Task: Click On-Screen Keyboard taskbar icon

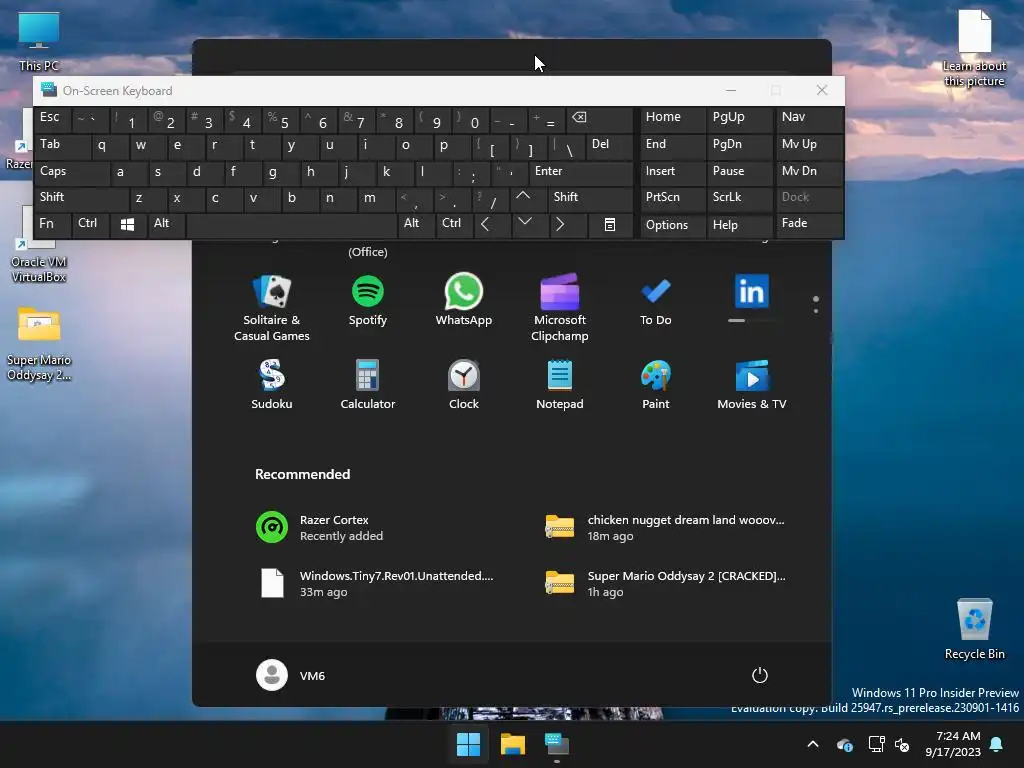Action: click(x=557, y=744)
